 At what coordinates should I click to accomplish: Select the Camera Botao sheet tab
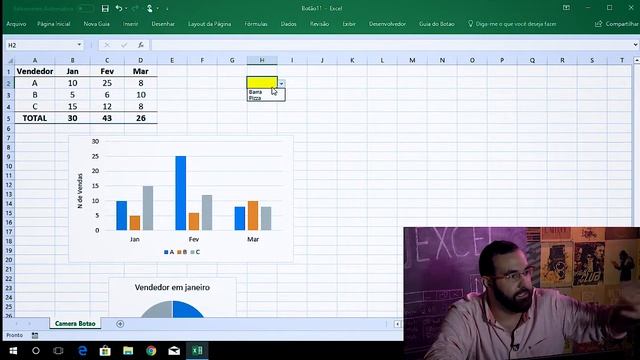click(75, 324)
